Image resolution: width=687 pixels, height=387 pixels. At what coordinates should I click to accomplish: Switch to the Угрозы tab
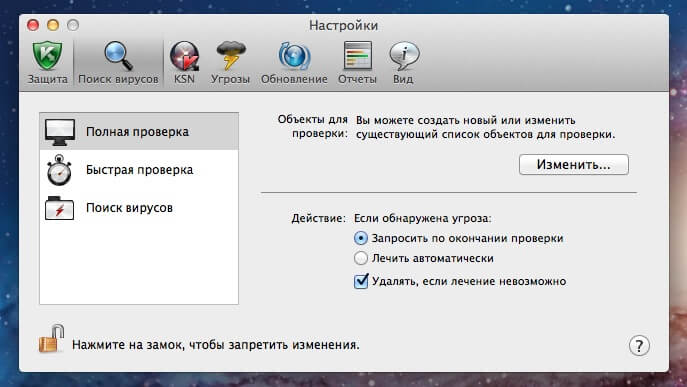pos(230,62)
